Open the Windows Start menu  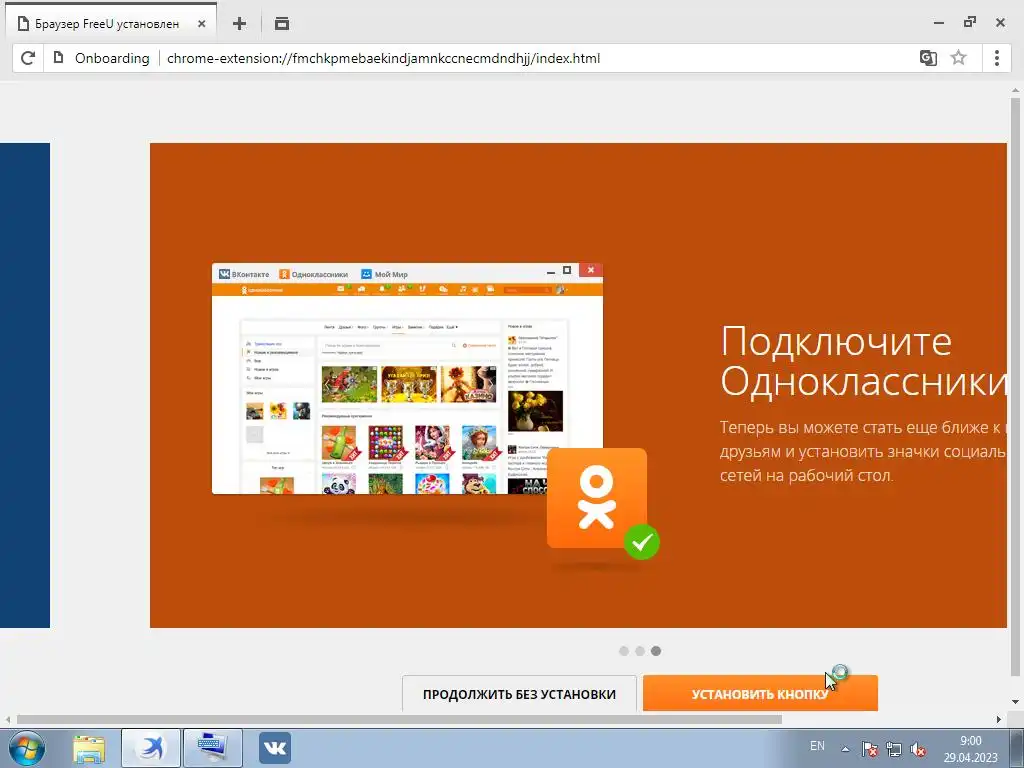(26, 748)
